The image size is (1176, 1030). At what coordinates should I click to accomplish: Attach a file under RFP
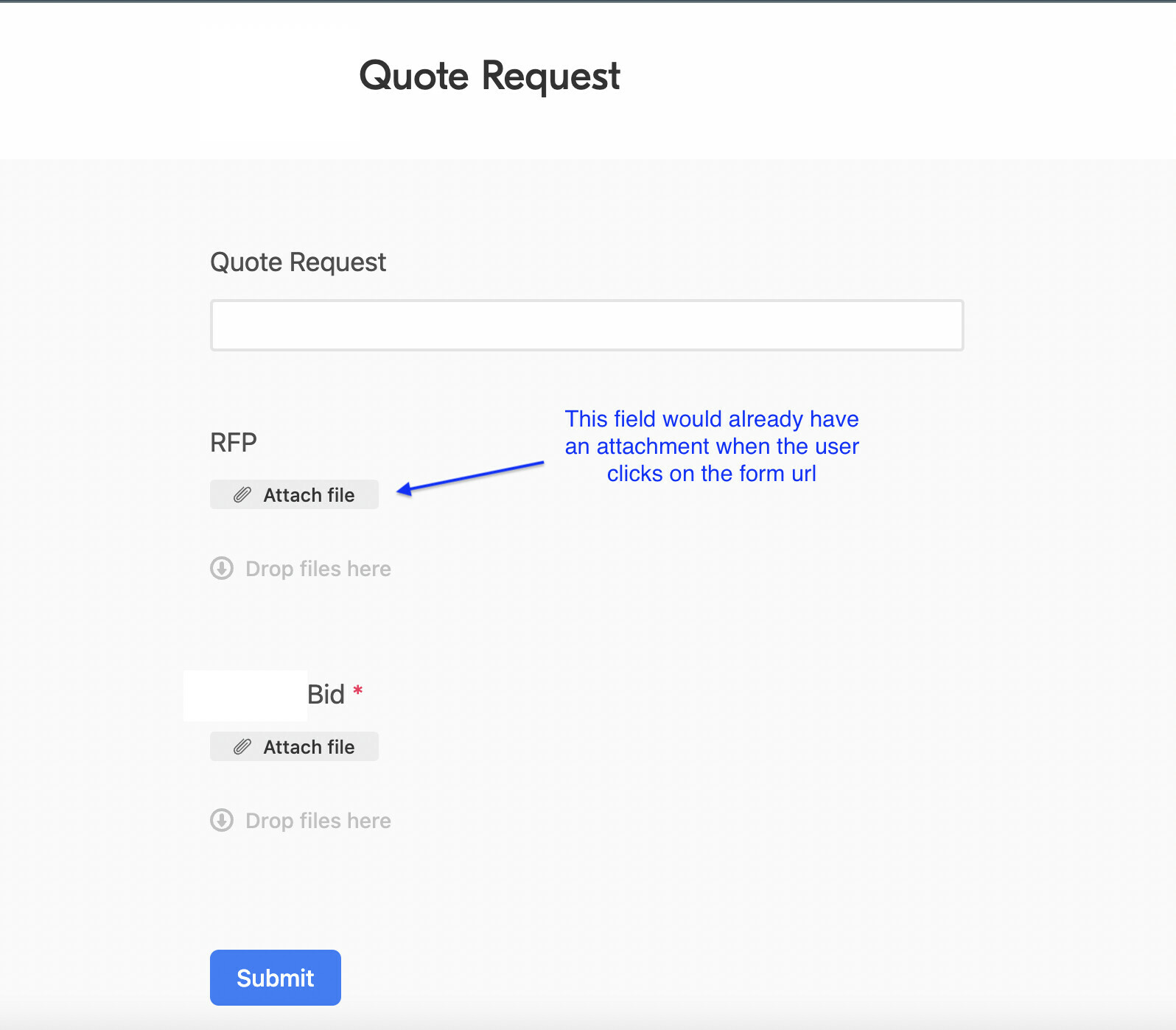tap(294, 494)
